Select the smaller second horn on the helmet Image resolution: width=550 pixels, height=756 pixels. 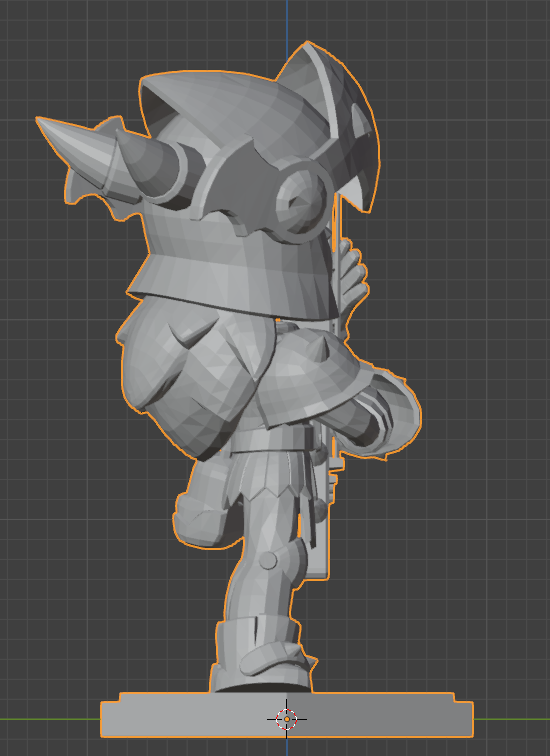pyautogui.click(x=150, y=166)
